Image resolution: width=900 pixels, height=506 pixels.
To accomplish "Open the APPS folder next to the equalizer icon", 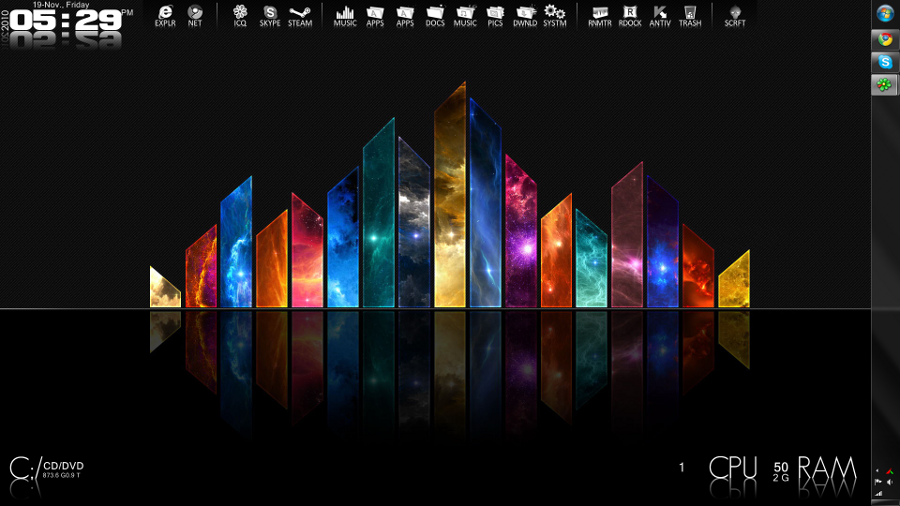I will click(x=375, y=15).
